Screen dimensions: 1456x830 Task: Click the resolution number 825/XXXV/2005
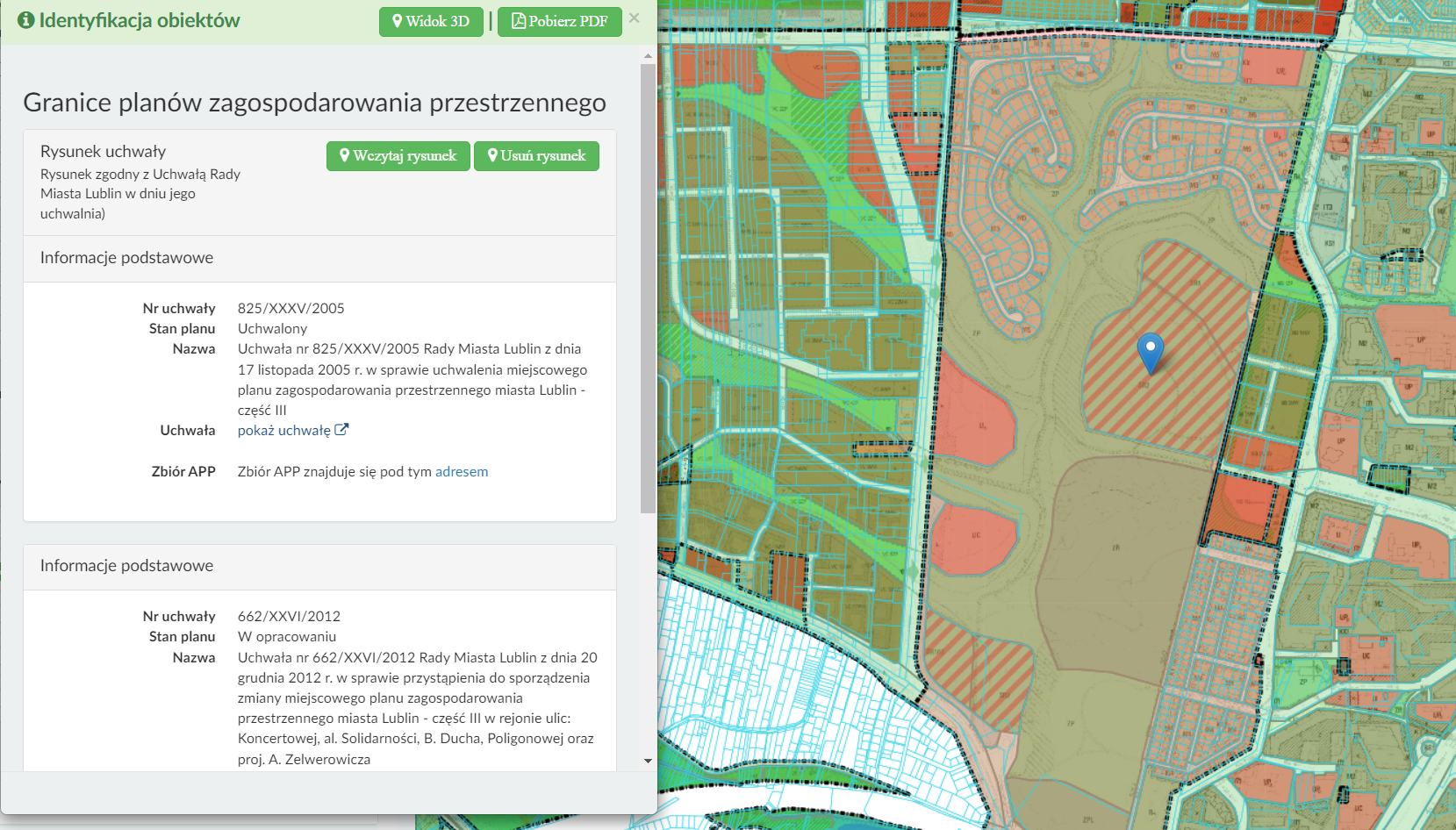point(290,309)
